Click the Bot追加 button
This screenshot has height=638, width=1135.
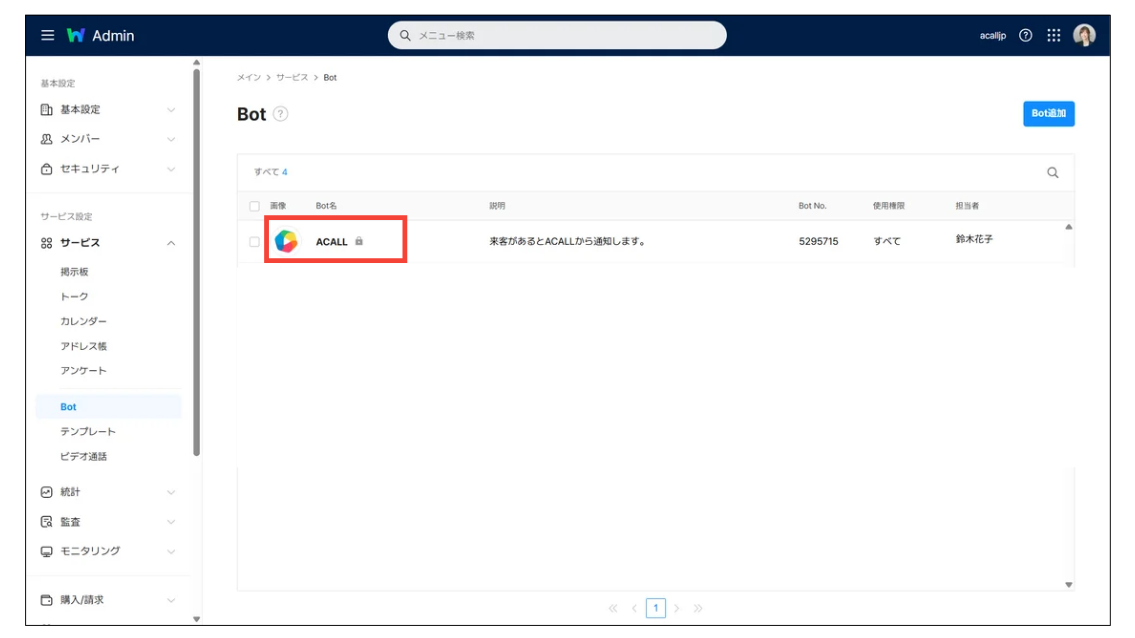click(1048, 113)
